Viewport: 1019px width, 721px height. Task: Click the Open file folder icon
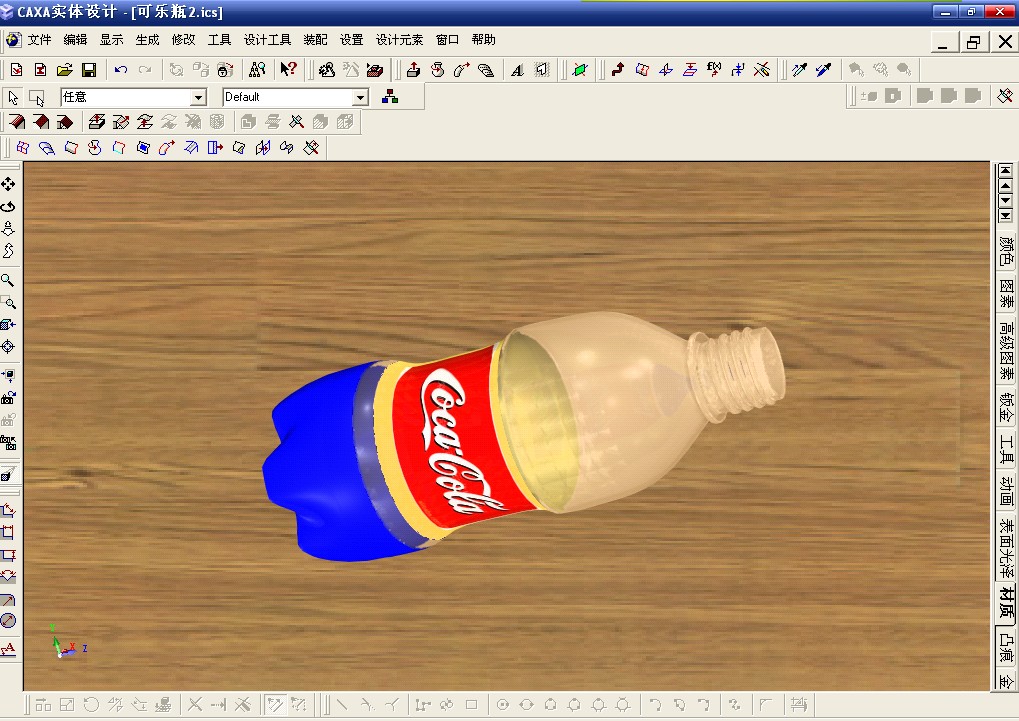coord(64,70)
